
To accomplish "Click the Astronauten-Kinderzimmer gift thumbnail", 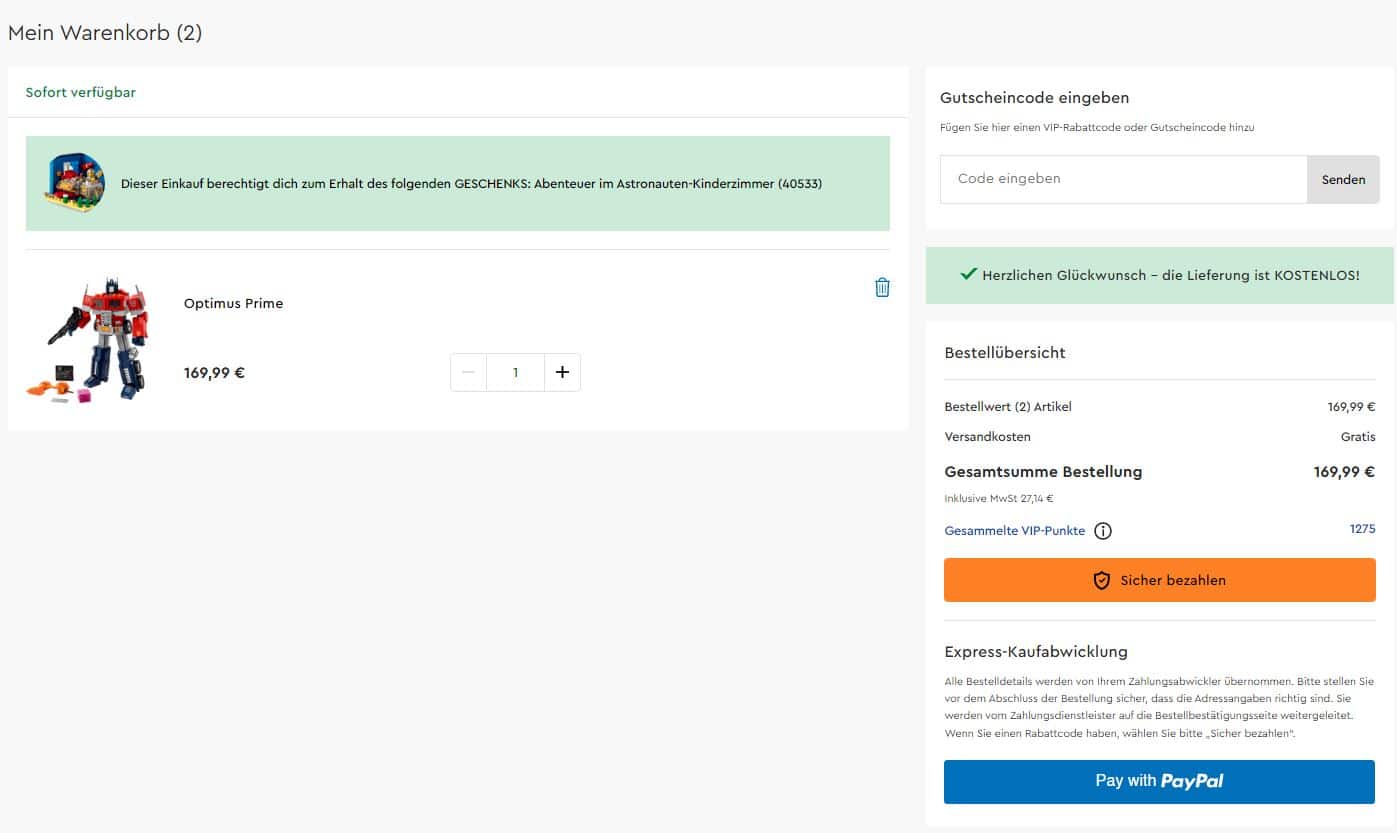I will click(75, 184).
